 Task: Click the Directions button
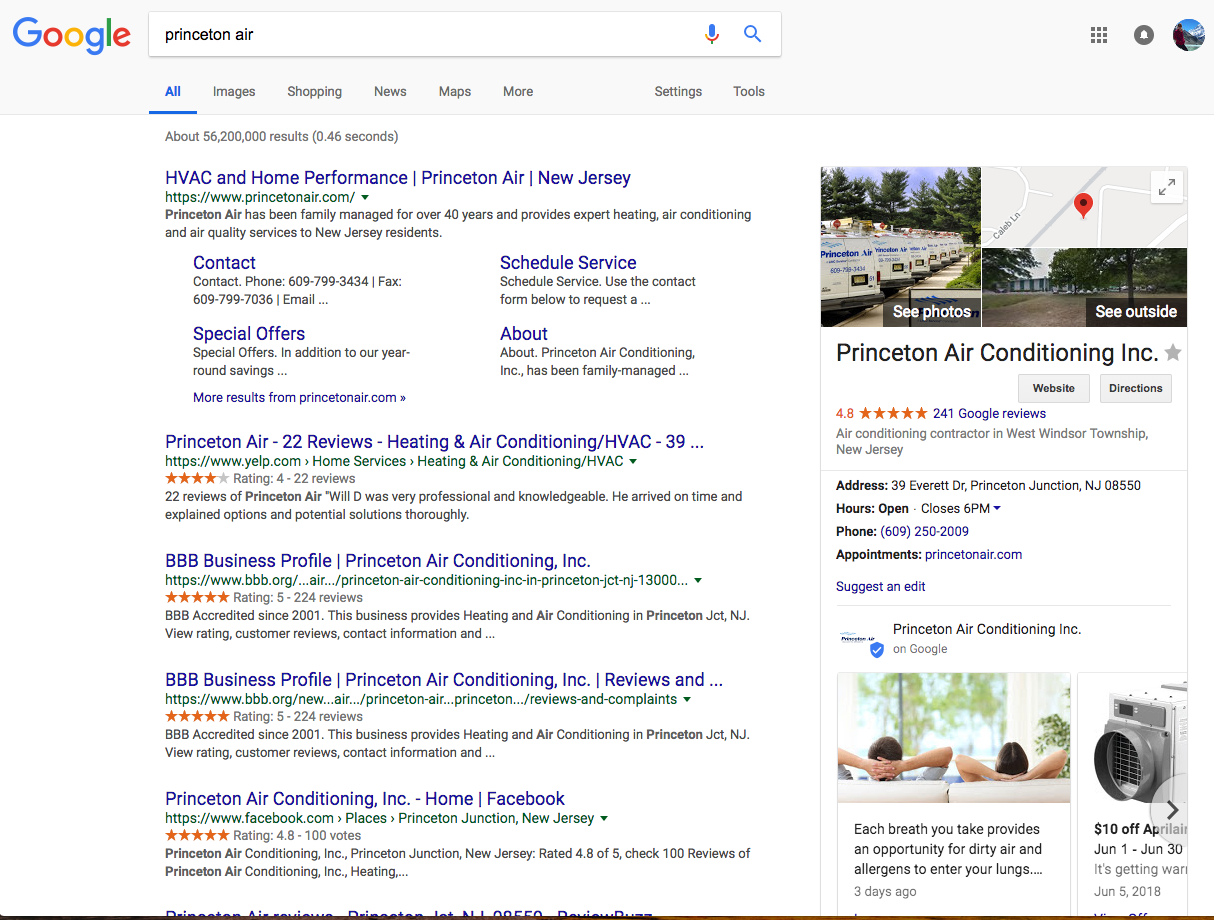tap(1135, 388)
